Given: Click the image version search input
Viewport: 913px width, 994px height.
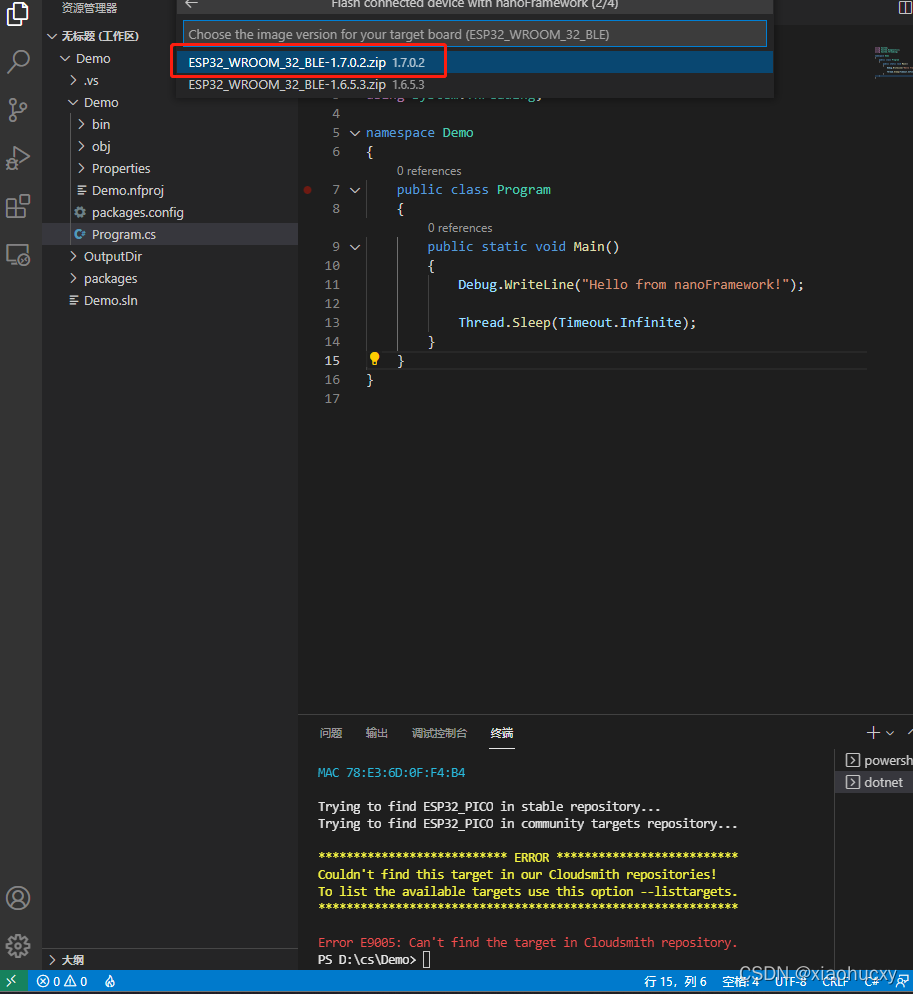Looking at the screenshot, I should pyautogui.click(x=475, y=34).
